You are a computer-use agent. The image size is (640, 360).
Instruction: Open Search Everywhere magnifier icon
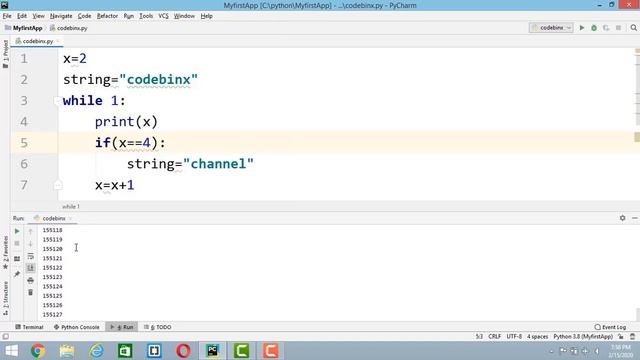633,28
